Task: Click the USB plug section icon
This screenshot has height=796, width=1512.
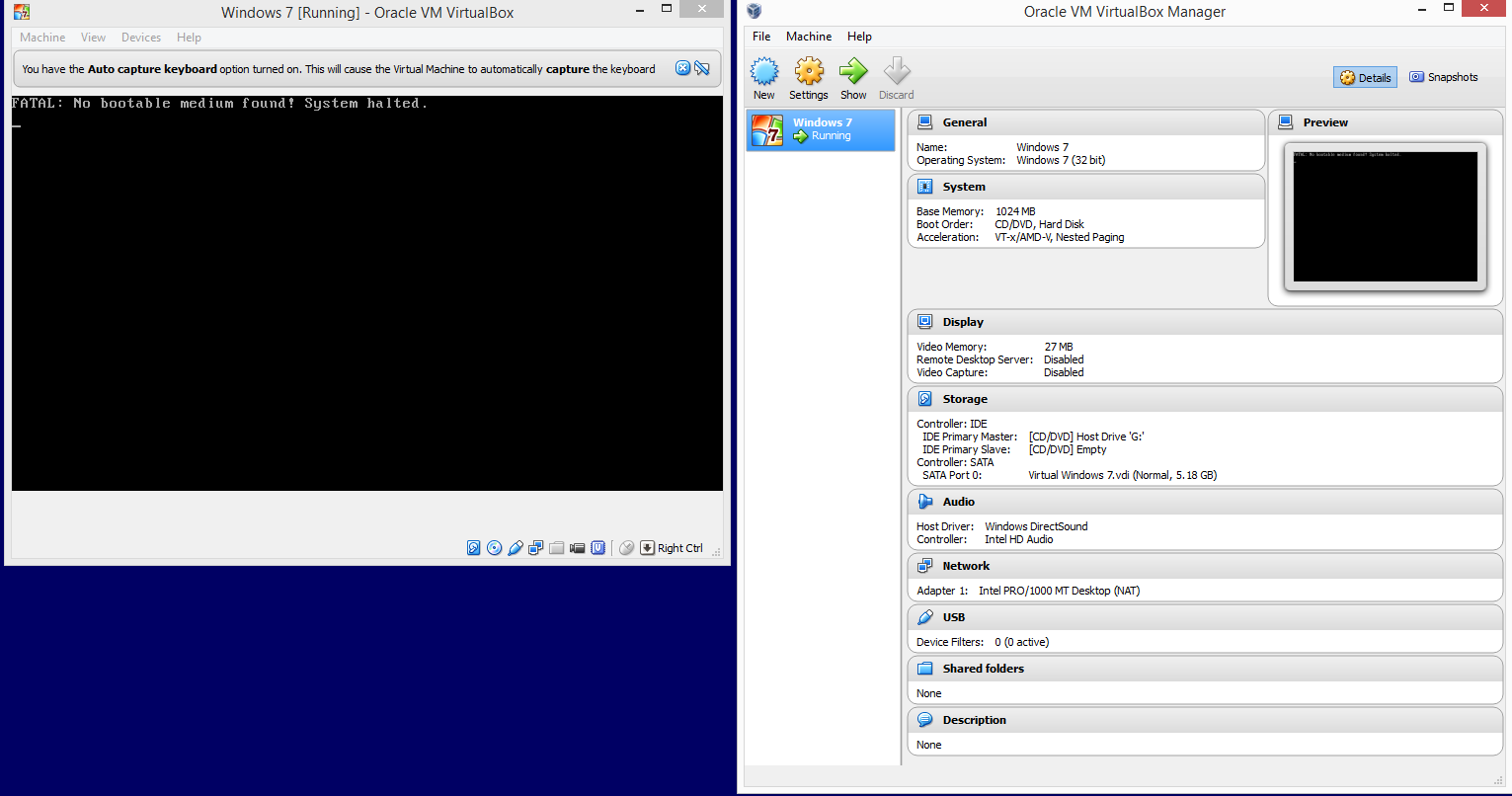Action: tap(925, 617)
